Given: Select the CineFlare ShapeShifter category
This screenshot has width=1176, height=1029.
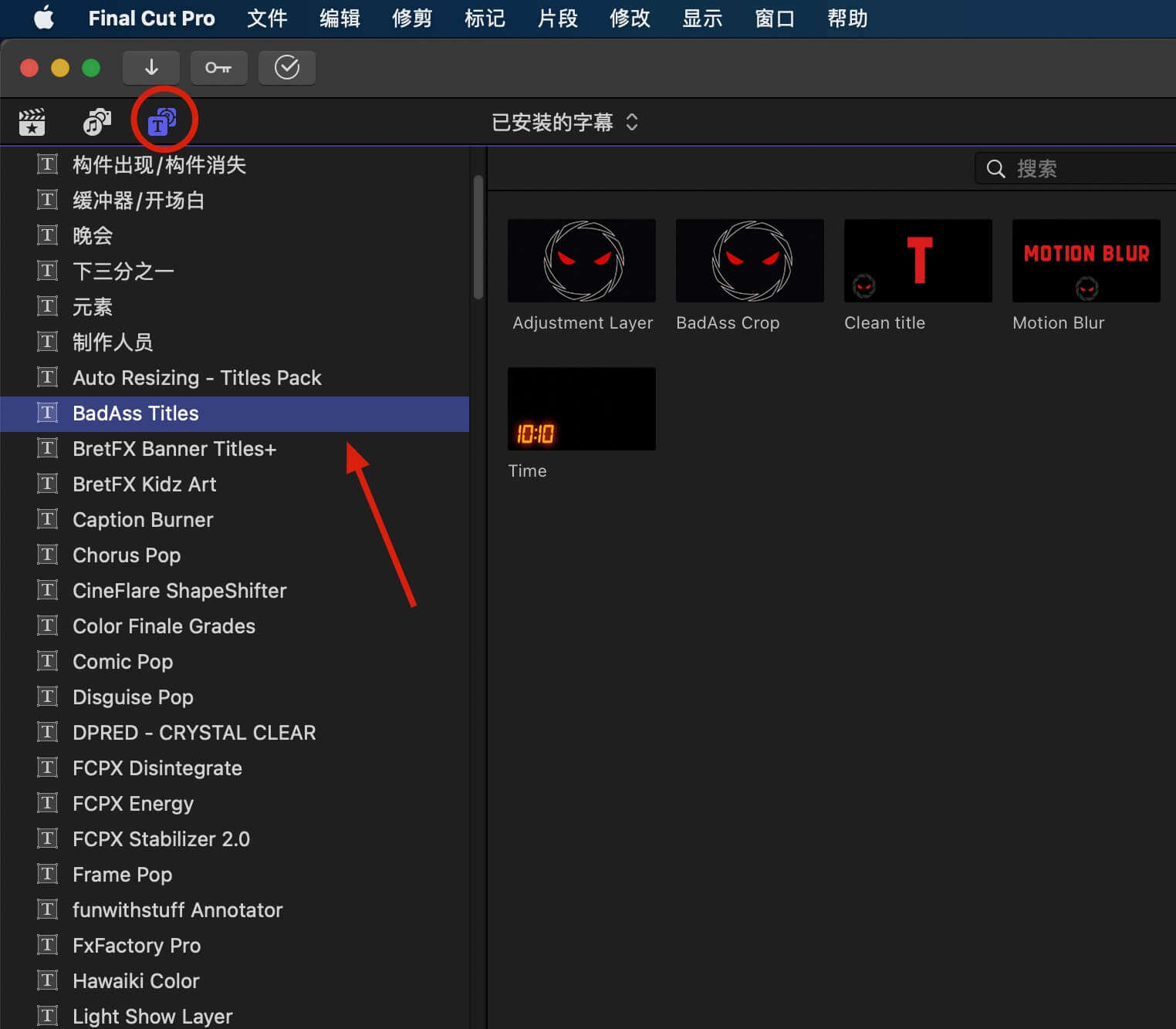Looking at the screenshot, I should [x=235, y=590].
